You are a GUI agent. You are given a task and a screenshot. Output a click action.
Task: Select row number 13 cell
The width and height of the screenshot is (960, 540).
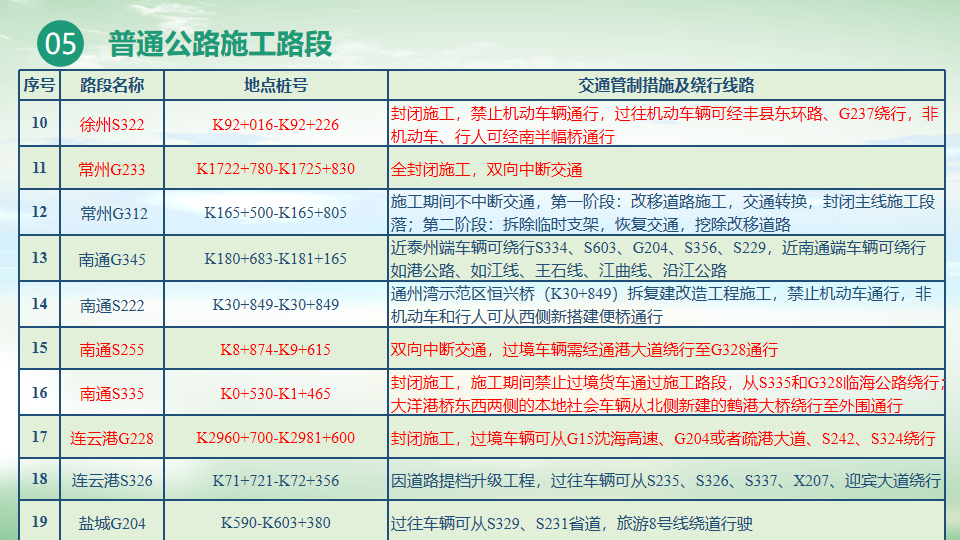tap(40, 258)
